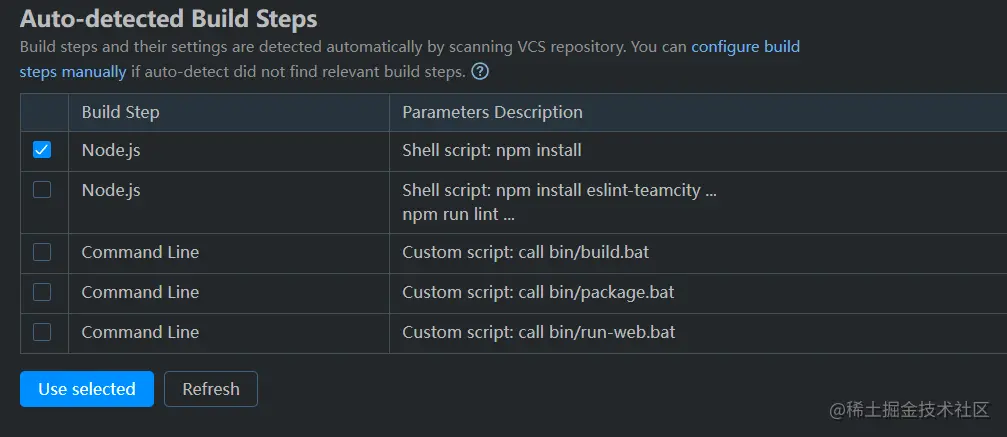This screenshot has height=437, width=1007.
Task: Click the Refresh button
Action: [x=211, y=389]
